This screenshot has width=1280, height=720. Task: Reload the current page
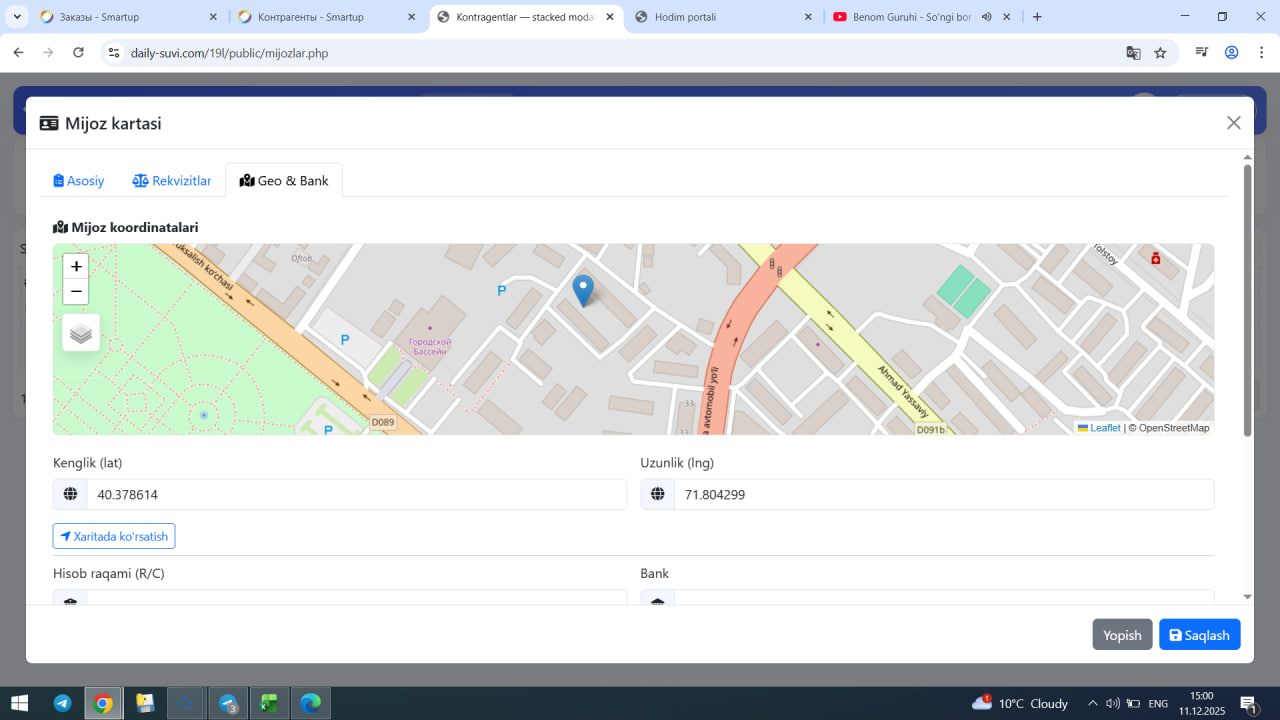pos(78,53)
